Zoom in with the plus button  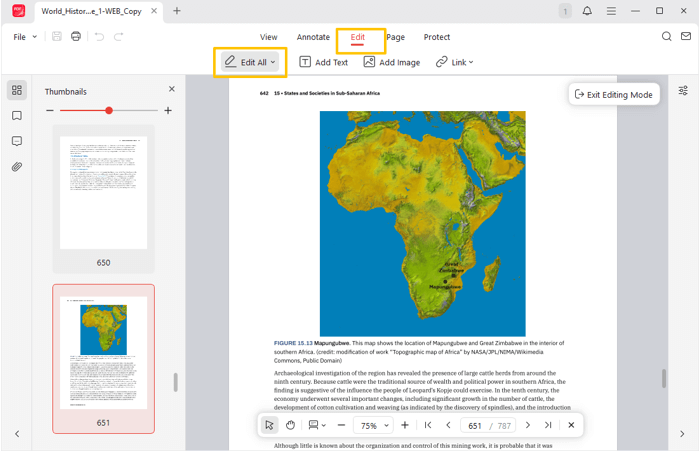click(405, 425)
